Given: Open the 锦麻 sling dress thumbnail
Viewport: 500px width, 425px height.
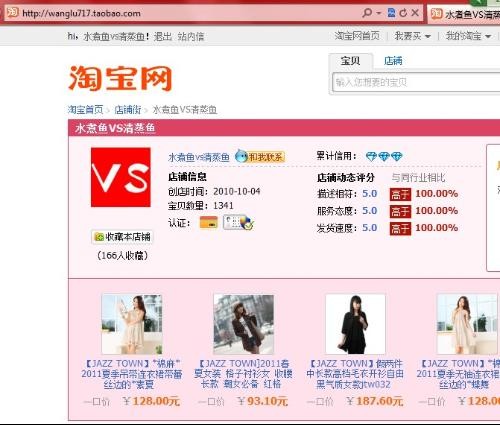Looking at the screenshot, I should click(132, 324).
